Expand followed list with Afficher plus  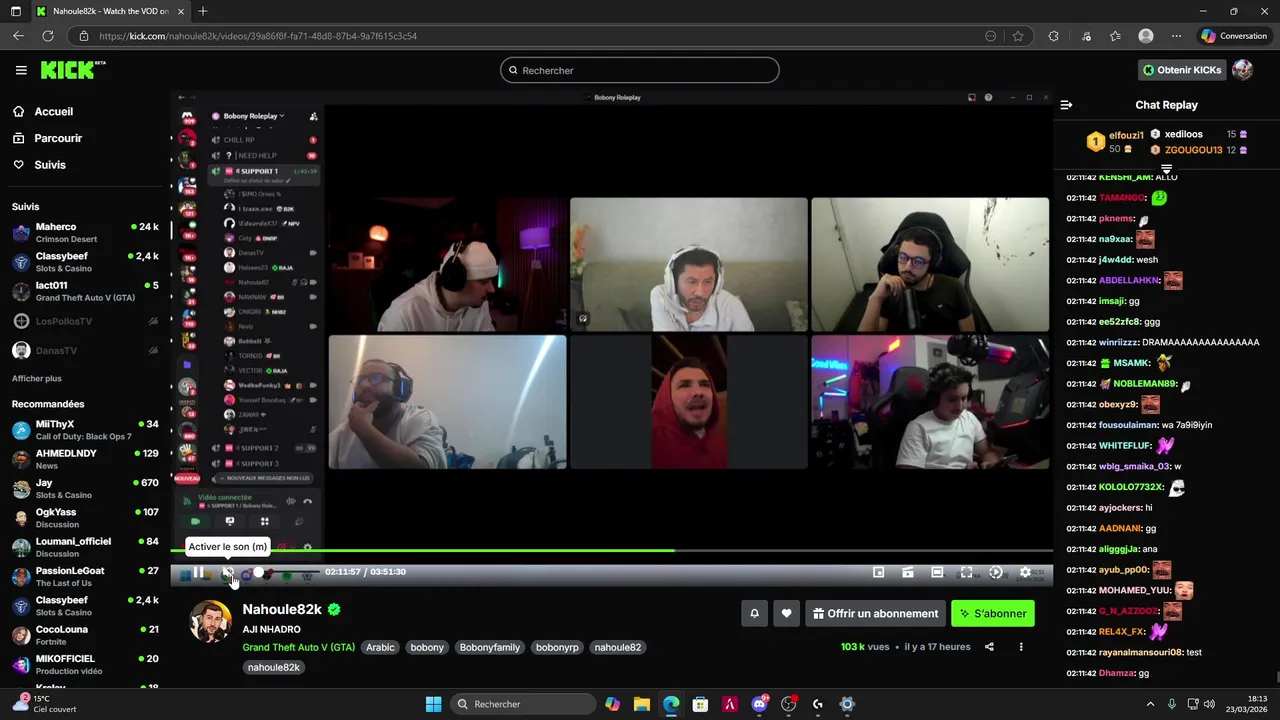(37, 378)
